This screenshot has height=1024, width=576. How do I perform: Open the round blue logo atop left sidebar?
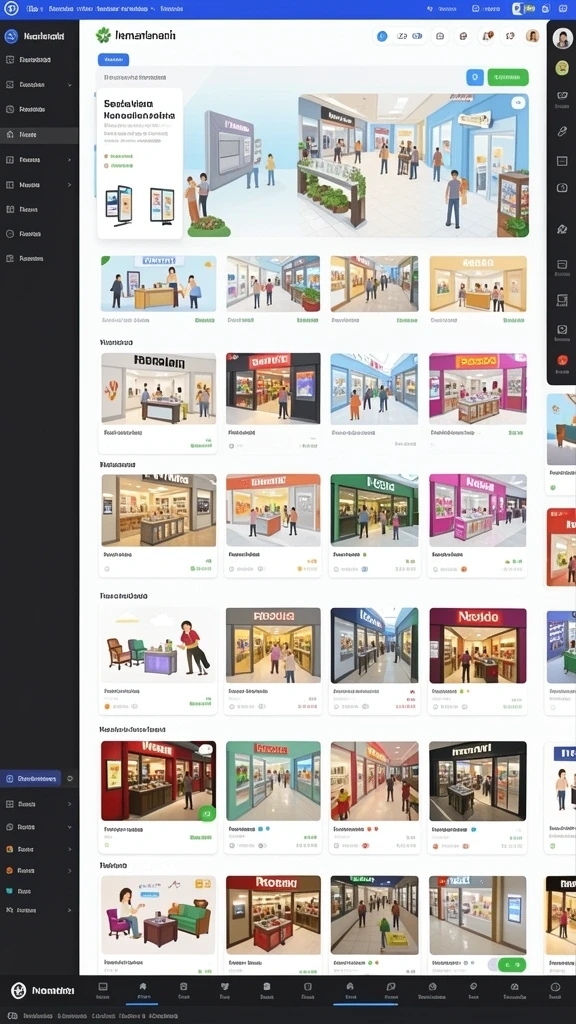tap(10, 37)
